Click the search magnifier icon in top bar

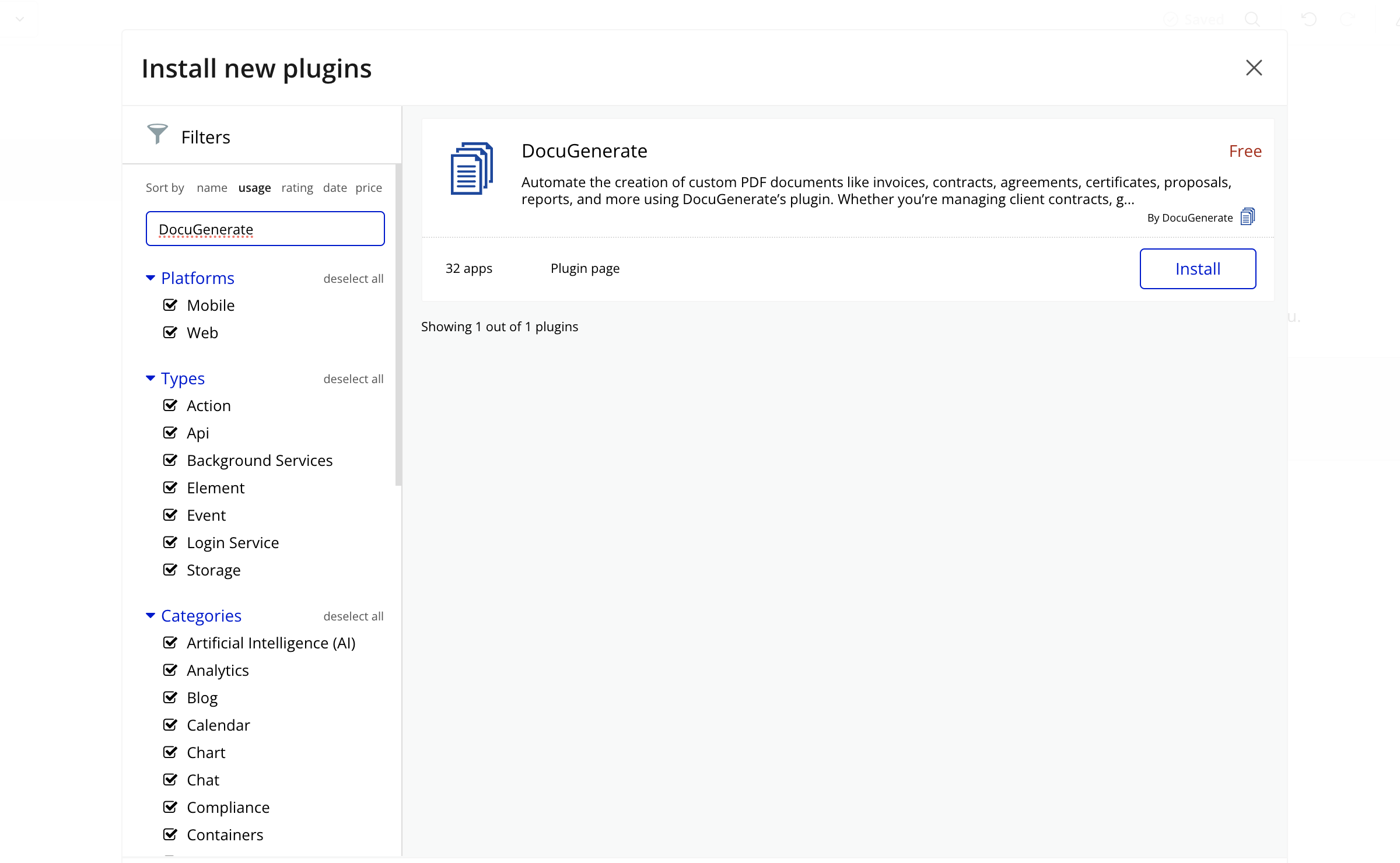1252,19
